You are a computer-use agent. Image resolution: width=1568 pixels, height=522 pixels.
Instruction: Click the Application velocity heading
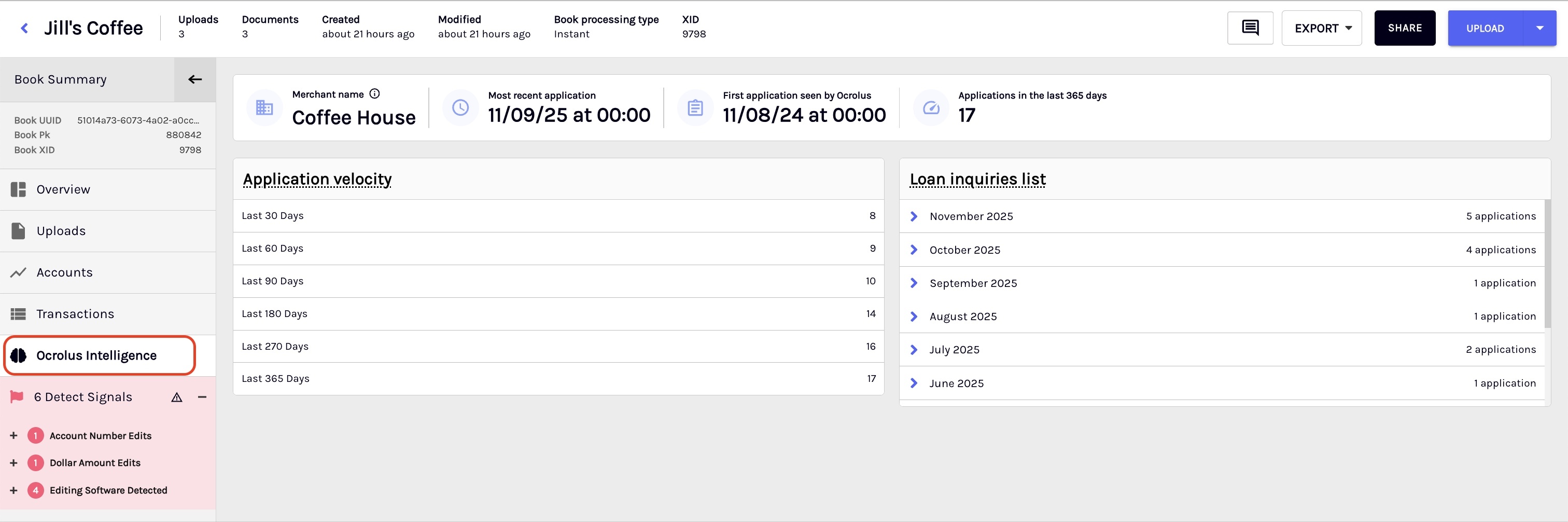click(x=317, y=179)
